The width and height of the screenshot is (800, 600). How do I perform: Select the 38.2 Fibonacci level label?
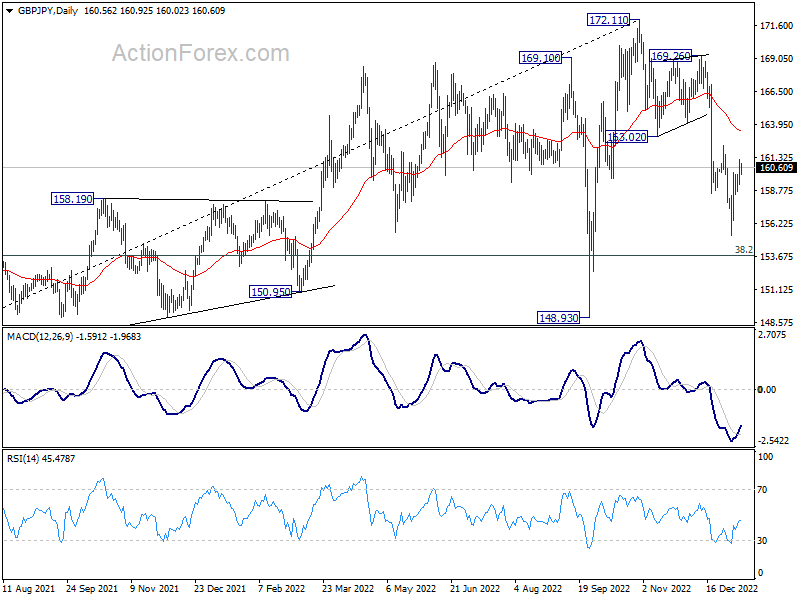(743, 249)
